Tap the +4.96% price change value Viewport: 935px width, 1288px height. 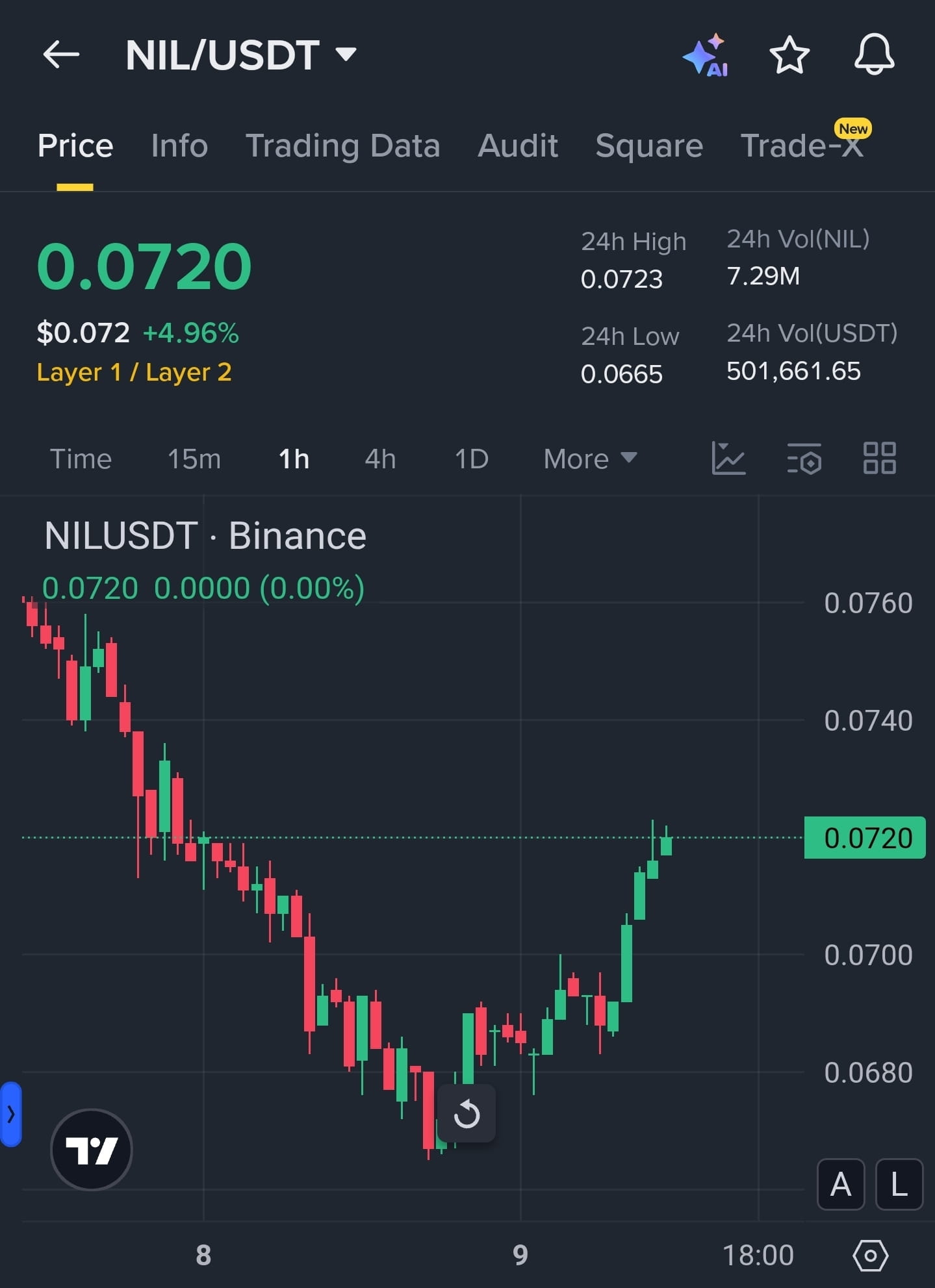click(191, 333)
